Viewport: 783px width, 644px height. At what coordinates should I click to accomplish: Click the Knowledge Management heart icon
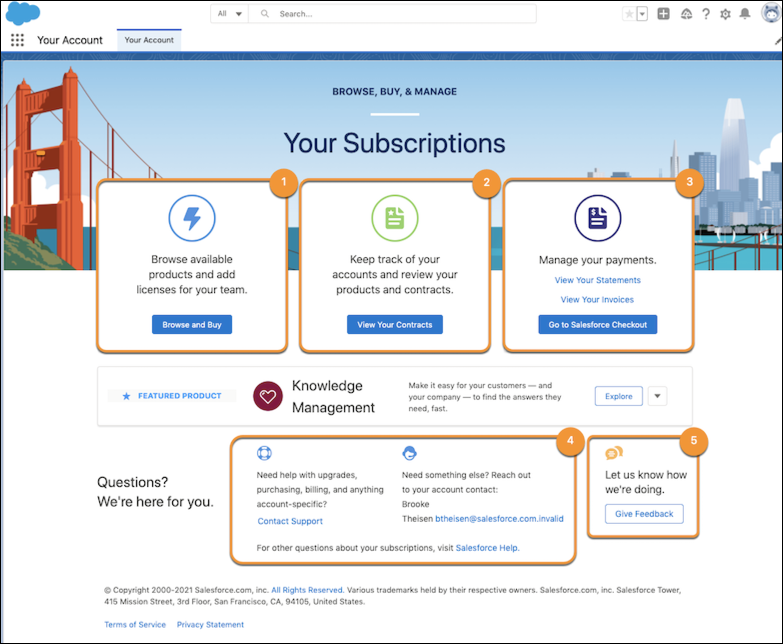point(268,396)
